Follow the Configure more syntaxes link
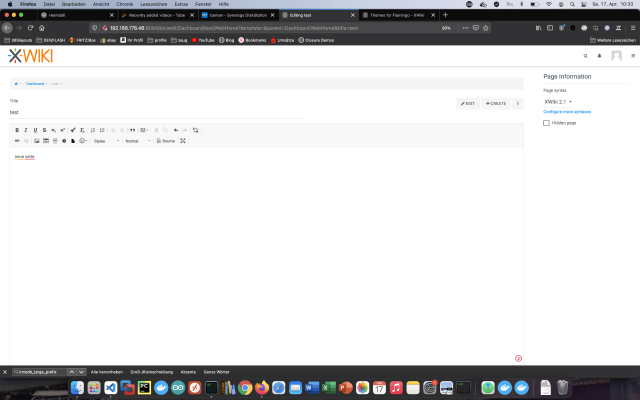This screenshot has height=400, width=640. pyautogui.click(x=567, y=112)
